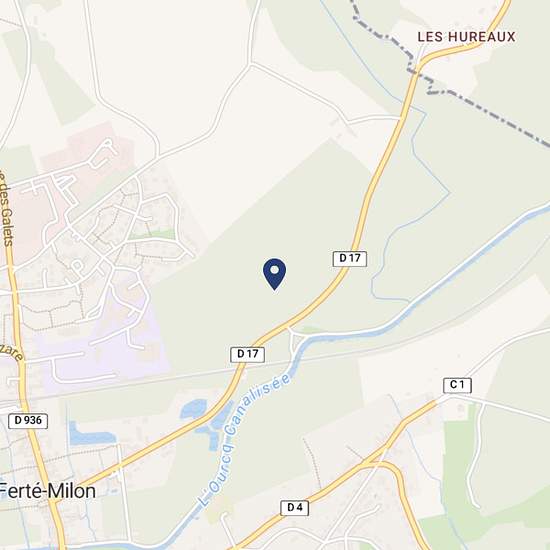Select the LES HUREAUX place label
Viewport: 550px width, 550px height.
click(466, 37)
